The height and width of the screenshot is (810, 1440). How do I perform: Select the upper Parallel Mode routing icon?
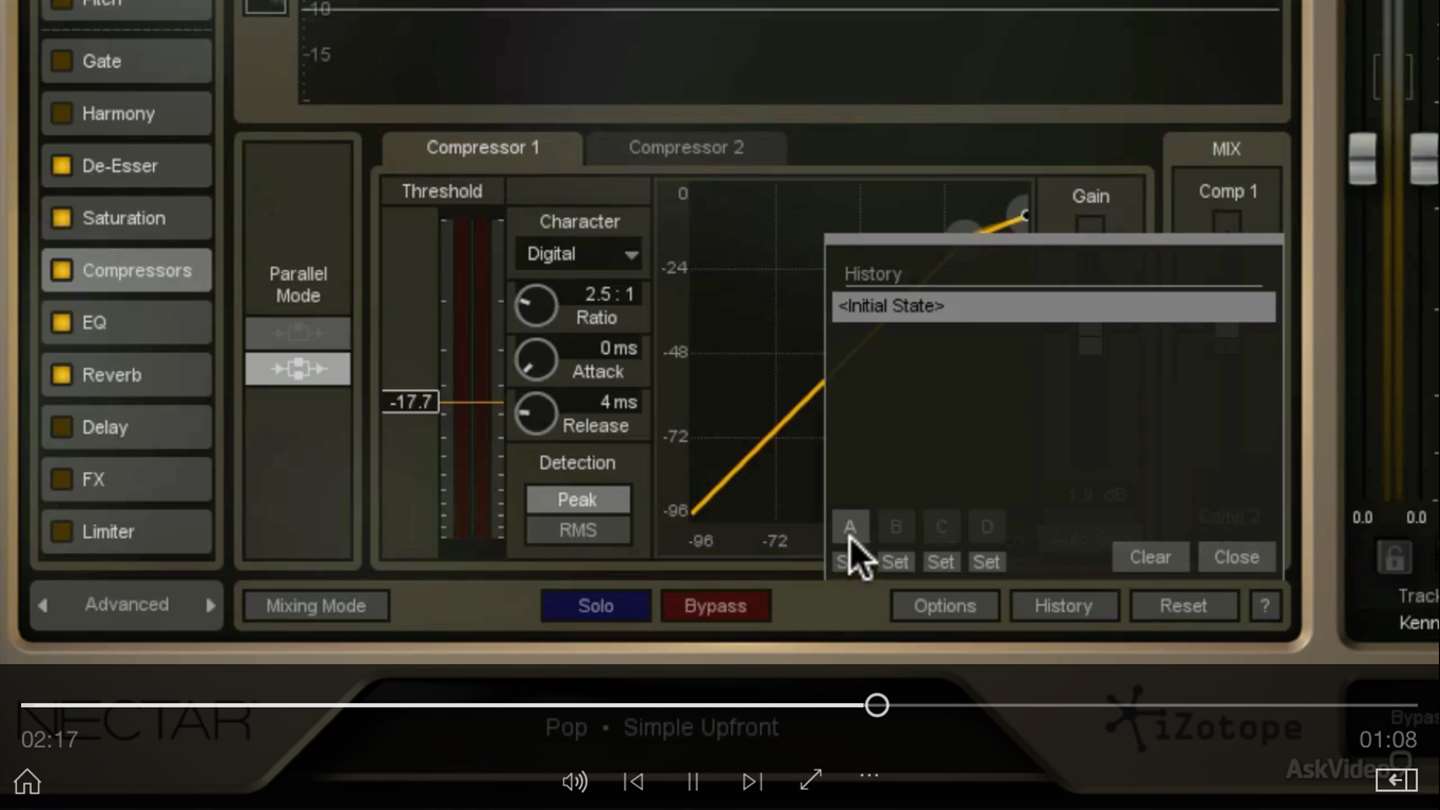pyautogui.click(x=298, y=333)
